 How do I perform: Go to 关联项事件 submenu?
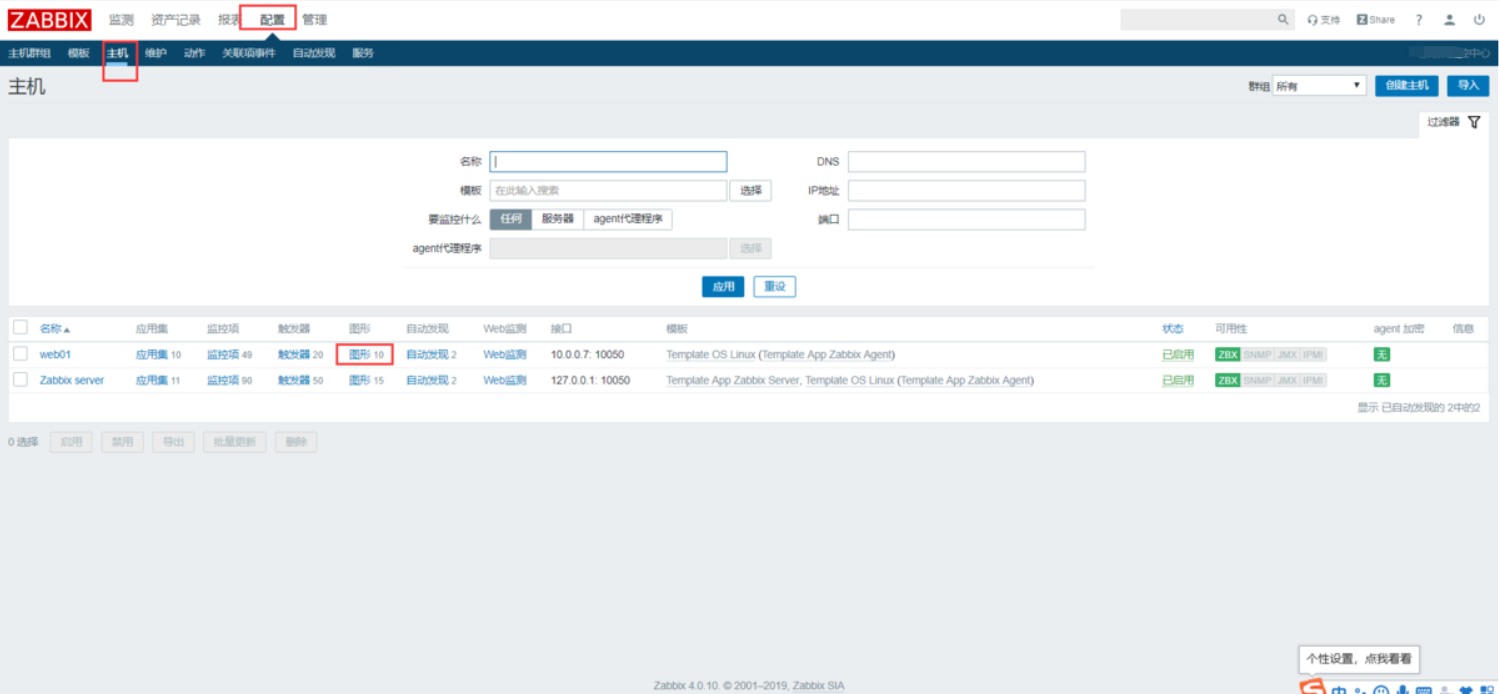(249, 53)
